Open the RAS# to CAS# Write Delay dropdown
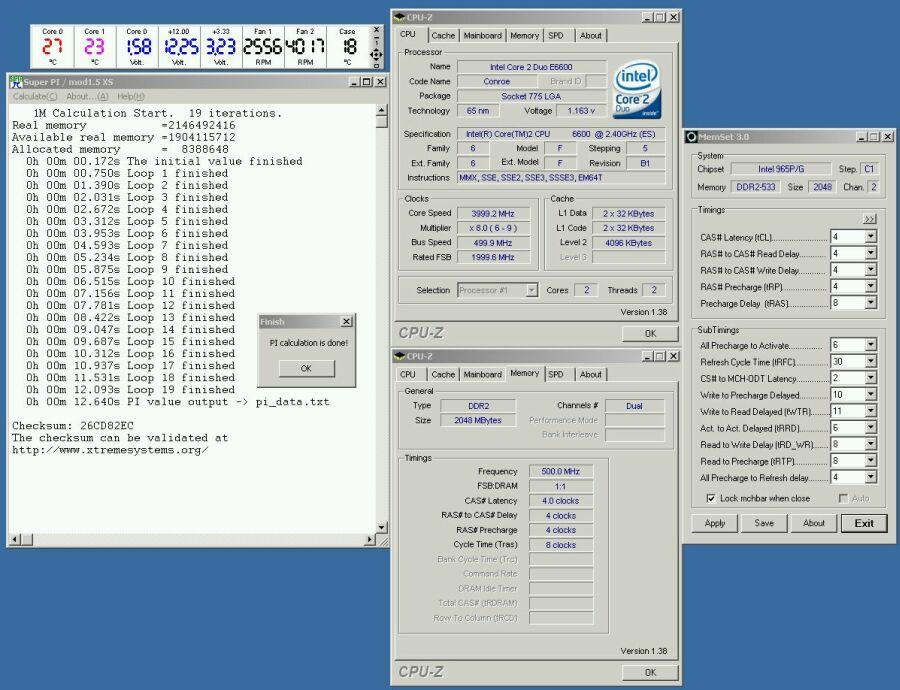This screenshot has height=690, width=900. (x=871, y=270)
